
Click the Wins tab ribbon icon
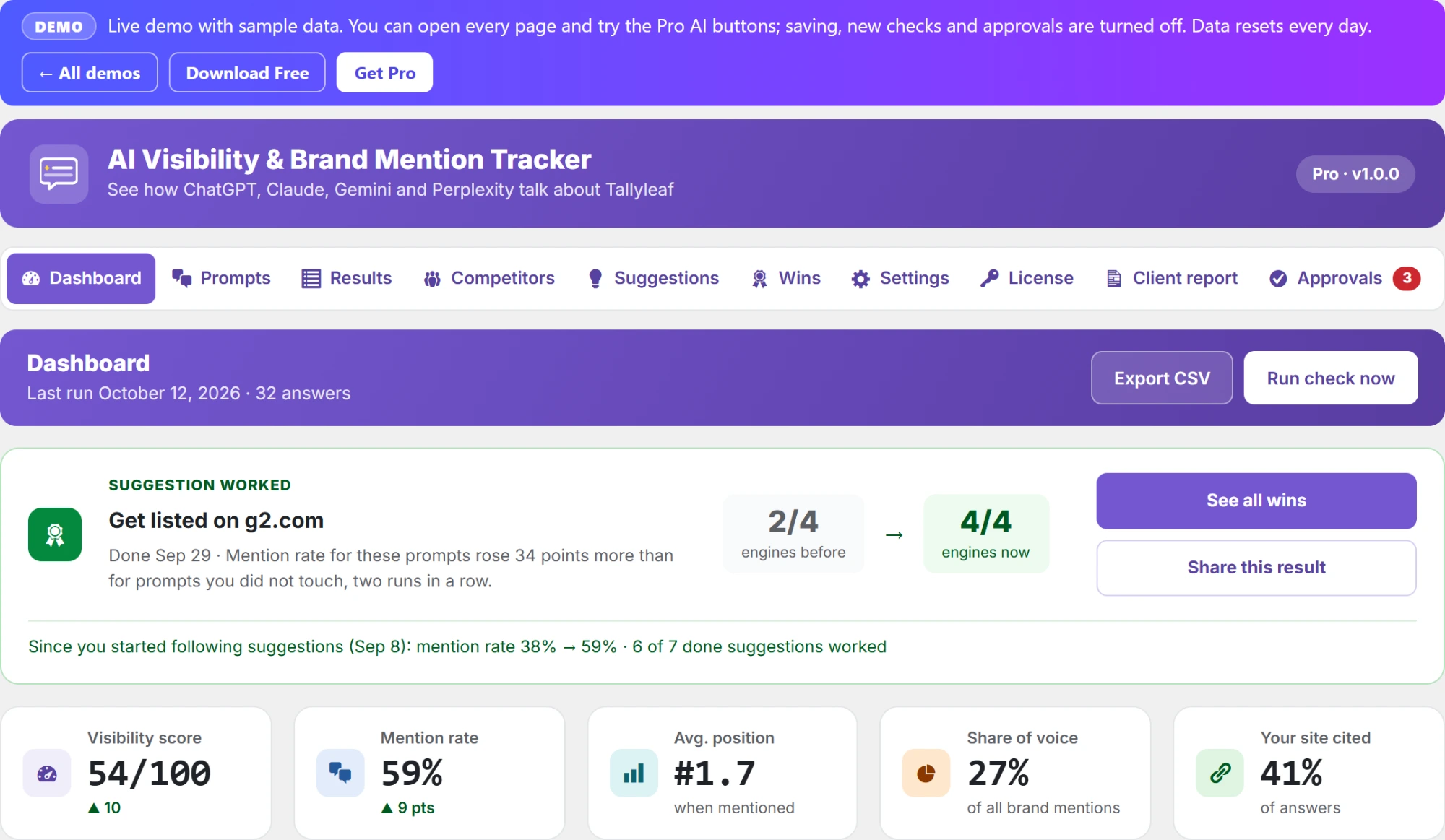point(759,279)
